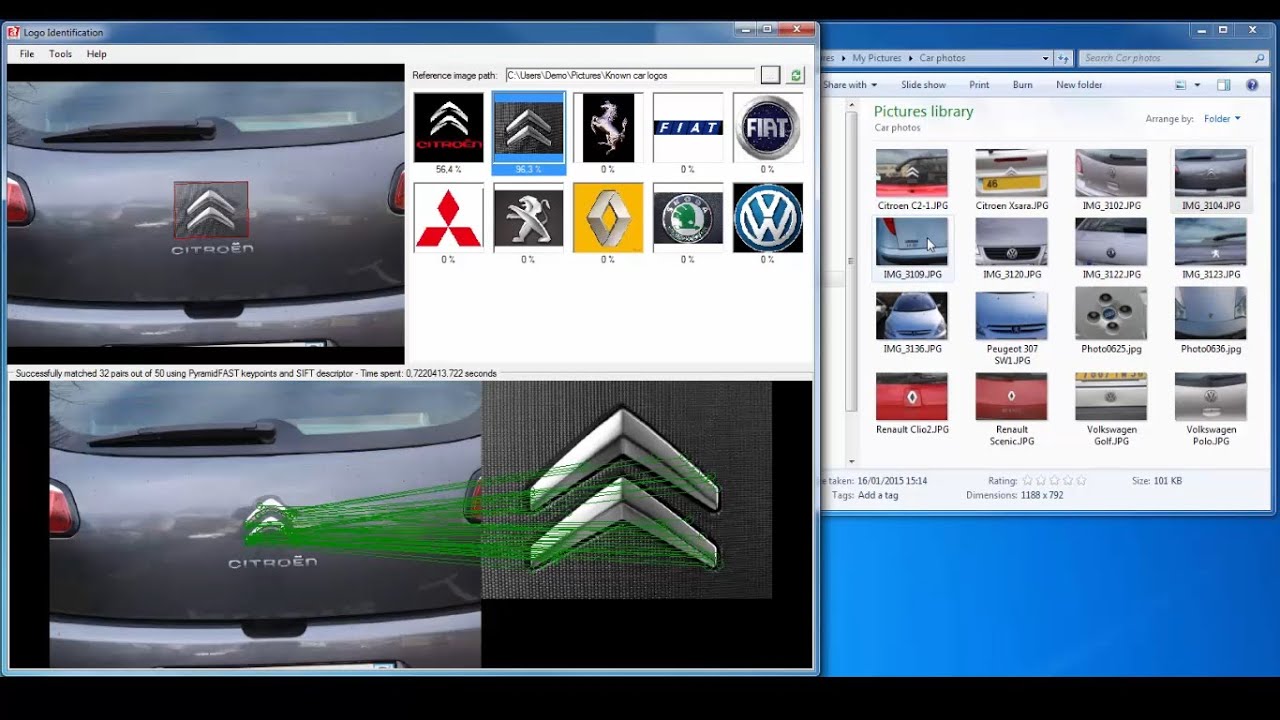Select the Citroën 56,4 % reference logo

pos(448,128)
